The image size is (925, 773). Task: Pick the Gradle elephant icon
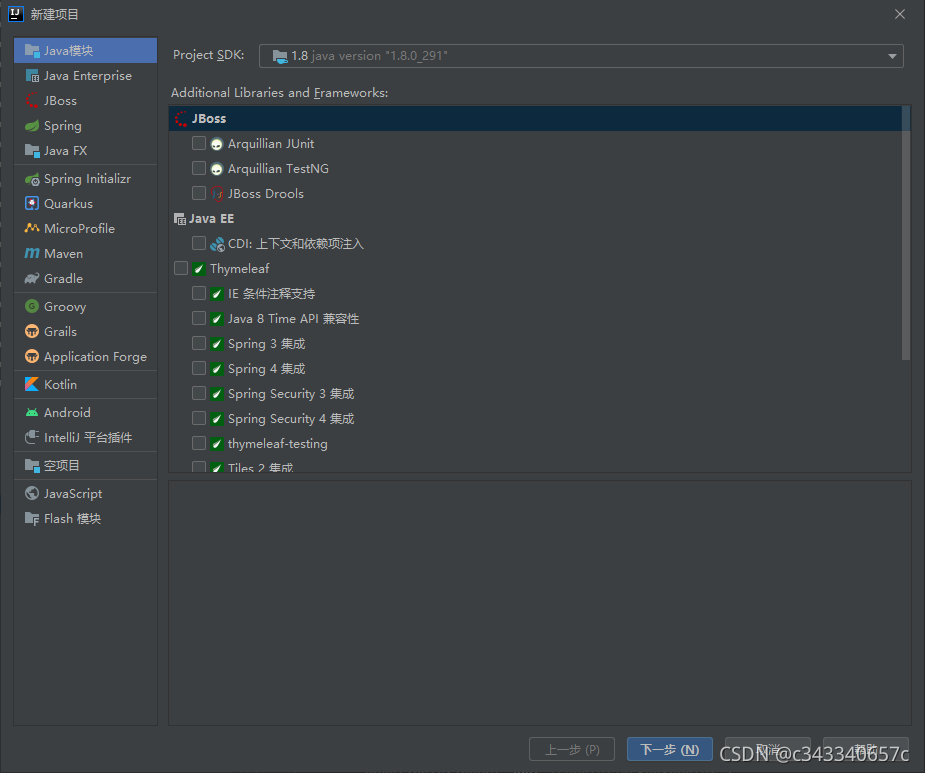point(32,279)
